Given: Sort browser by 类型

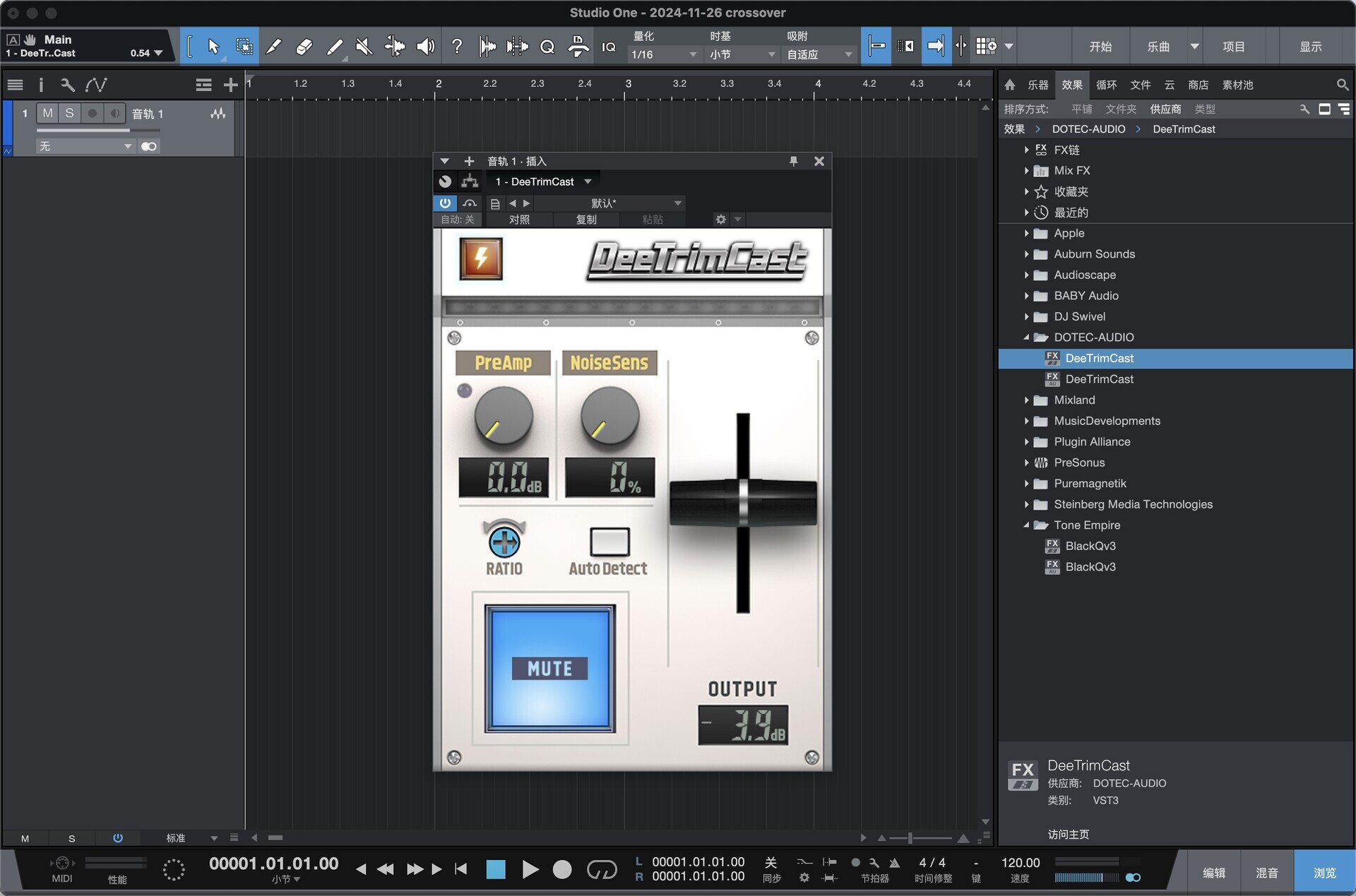Looking at the screenshot, I should [x=1205, y=109].
